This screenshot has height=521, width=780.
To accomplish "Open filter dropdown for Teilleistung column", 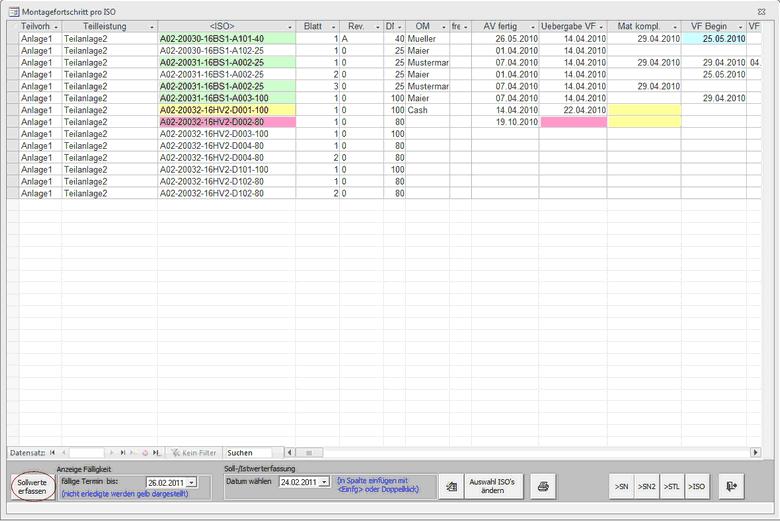I will 151,26.
